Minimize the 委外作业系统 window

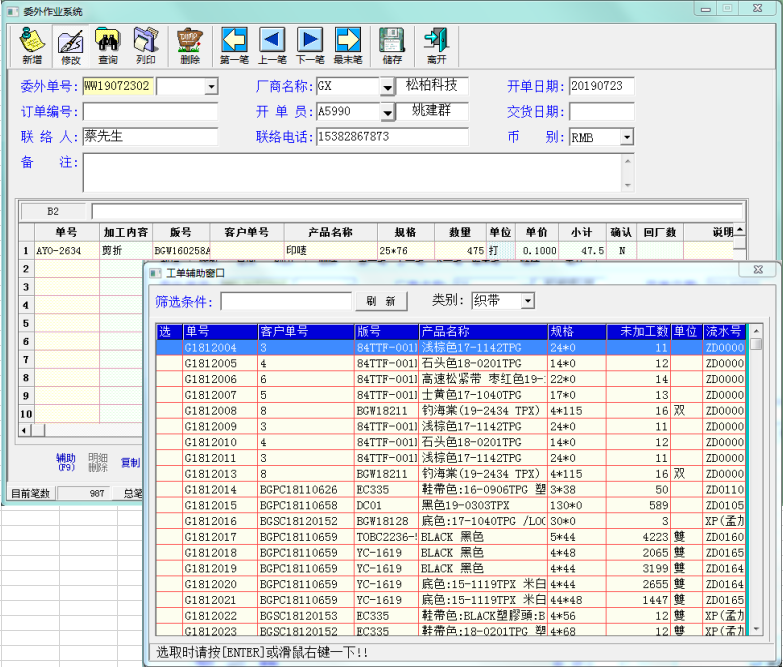tap(705, 8)
